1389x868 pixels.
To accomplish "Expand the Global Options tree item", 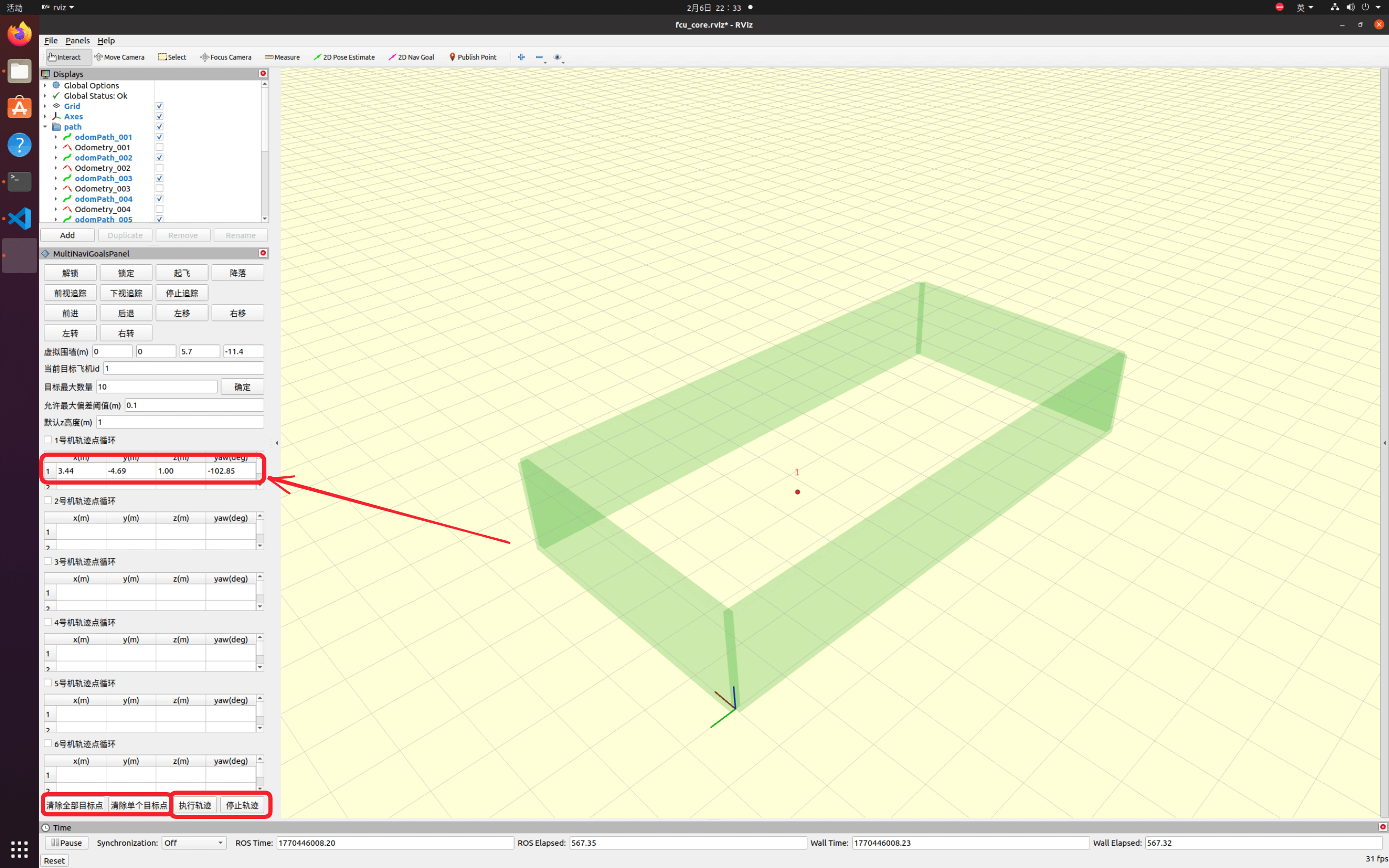I will pyautogui.click(x=45, y=86).
